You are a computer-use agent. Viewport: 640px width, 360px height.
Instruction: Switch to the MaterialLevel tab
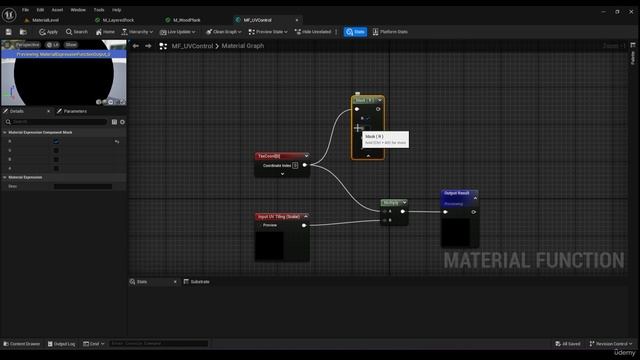coord(45,20)
